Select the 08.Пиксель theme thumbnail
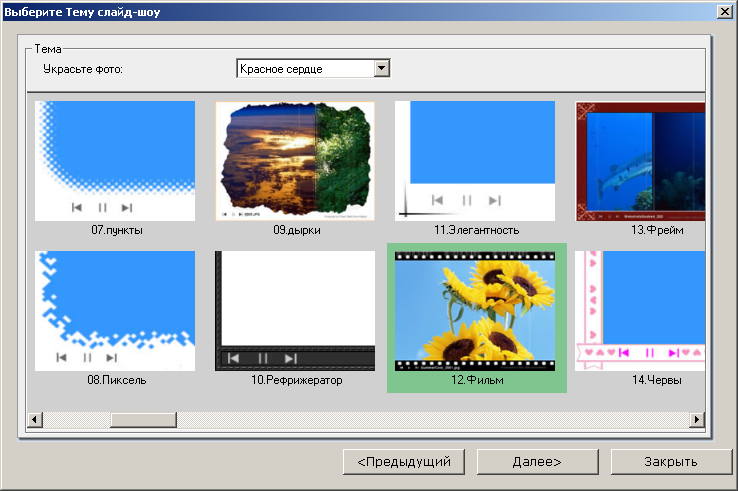 coord(115,311)
